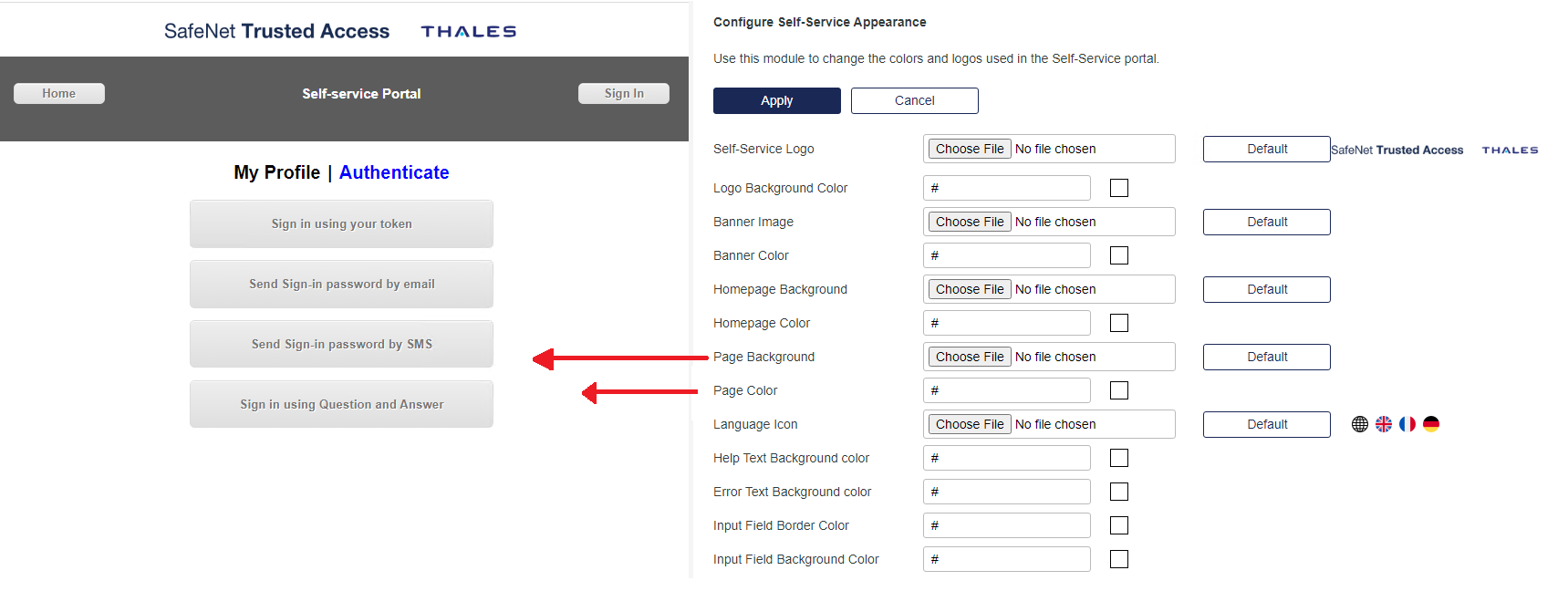This screenshot has width=1568, height=612.
Task: Click the Homepage Color swatch box
Action: 1119,323
